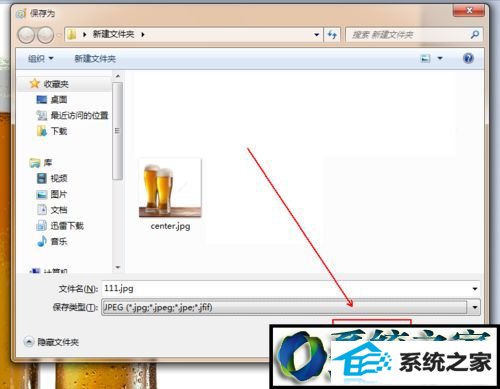The image size is (500, 389).
Task: Click the 下载 folder icon
Action: (42, 131)
